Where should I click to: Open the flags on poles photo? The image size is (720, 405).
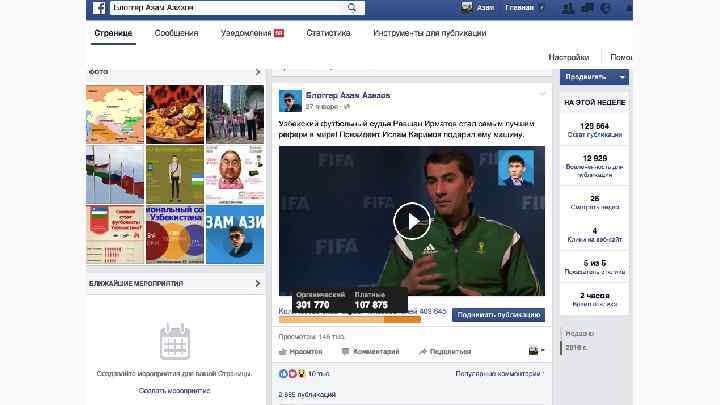[x=115, y=174]
